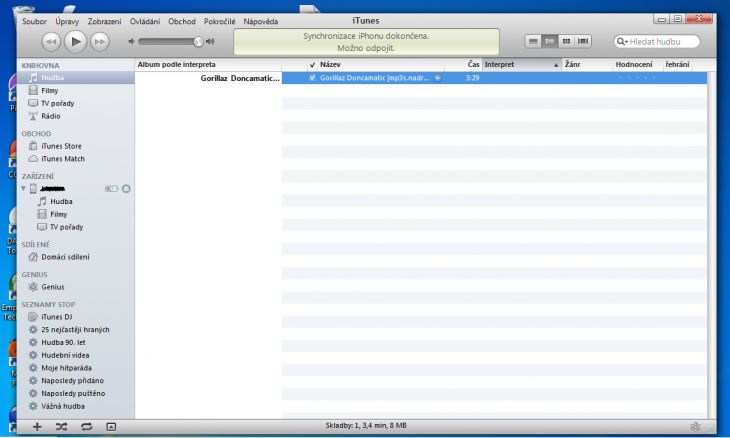Sort by Hodnocení column header

637,65
